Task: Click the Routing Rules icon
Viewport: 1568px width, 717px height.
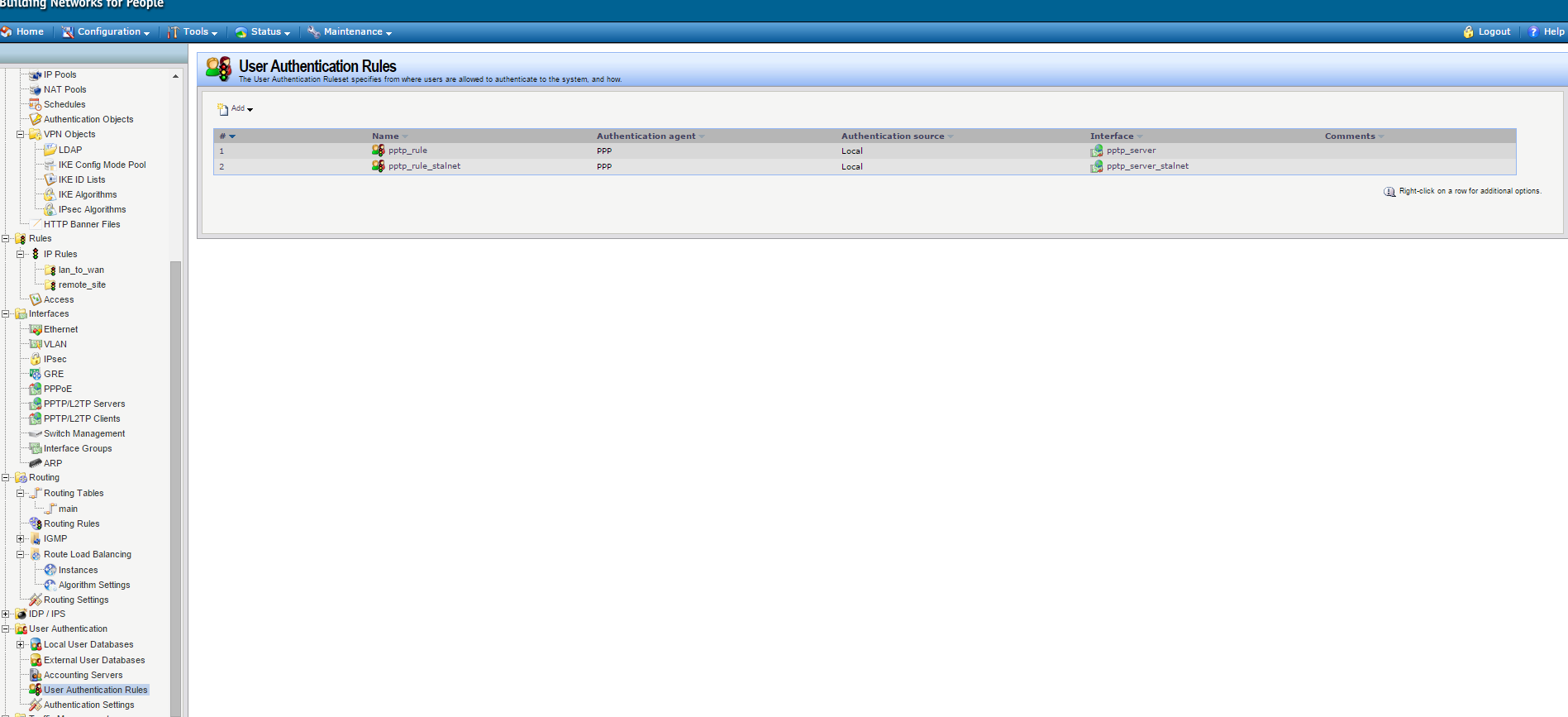Action: coord(36,523)
